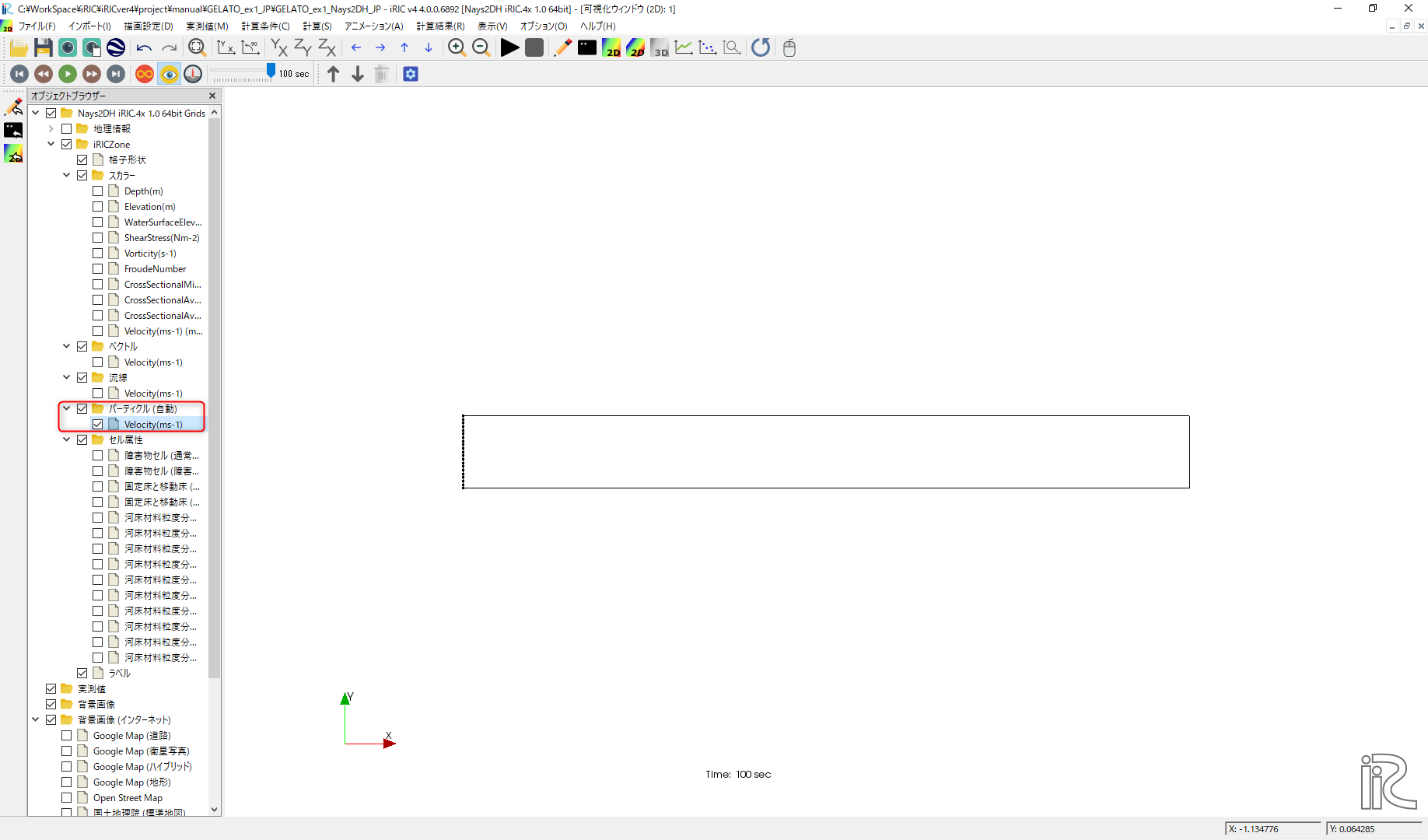The height and width of the screenshot is (840, 1428).
Task: Open properties with blue gear icon
Action: [411, 74]
